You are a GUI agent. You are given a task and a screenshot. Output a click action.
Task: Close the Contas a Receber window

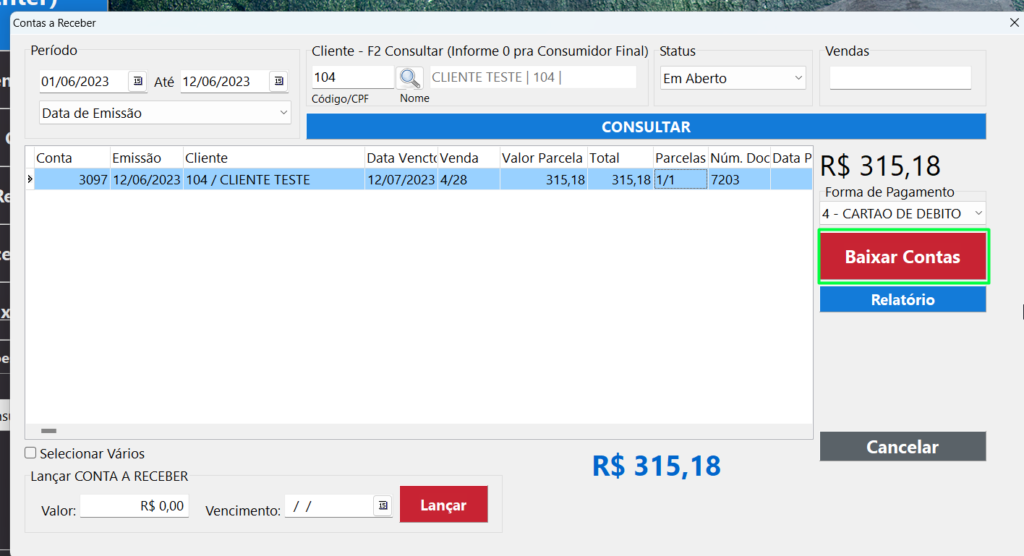(x=1012, y=22)
